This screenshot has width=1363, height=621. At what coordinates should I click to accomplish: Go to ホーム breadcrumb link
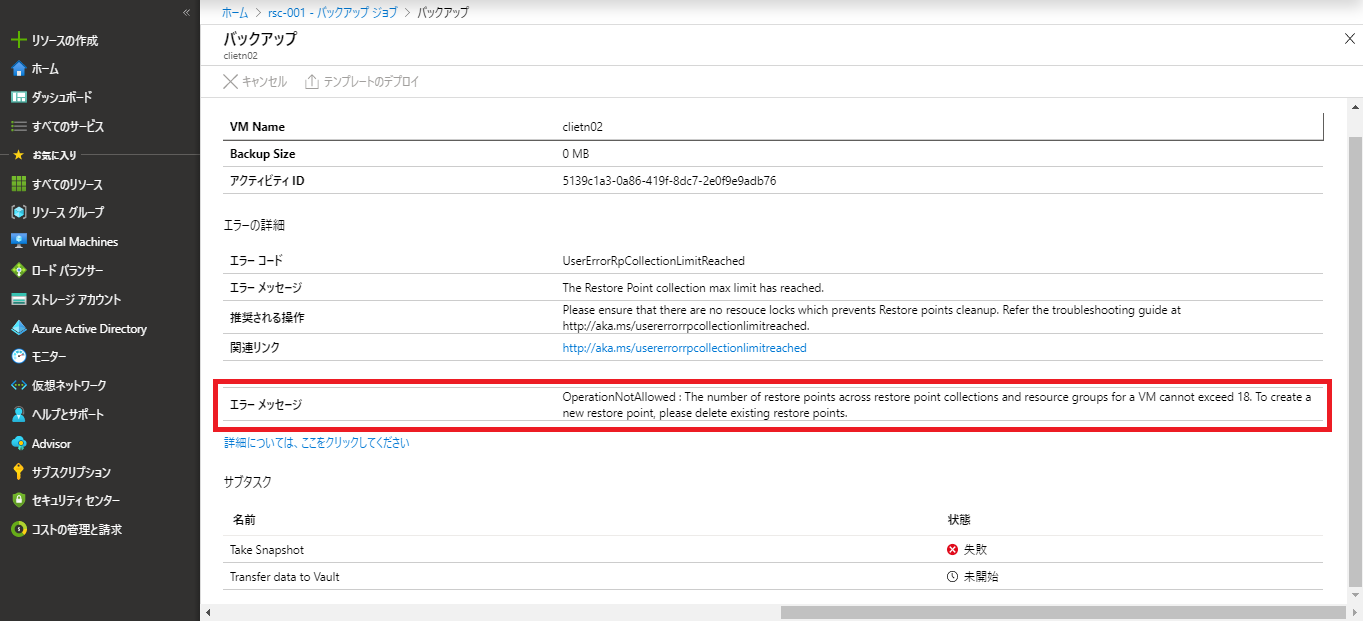234,12
